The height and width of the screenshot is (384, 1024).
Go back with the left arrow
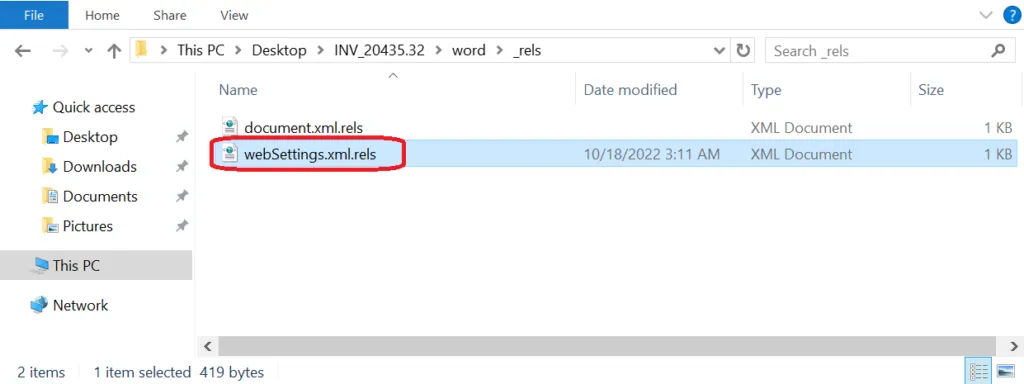coord(22,51)
